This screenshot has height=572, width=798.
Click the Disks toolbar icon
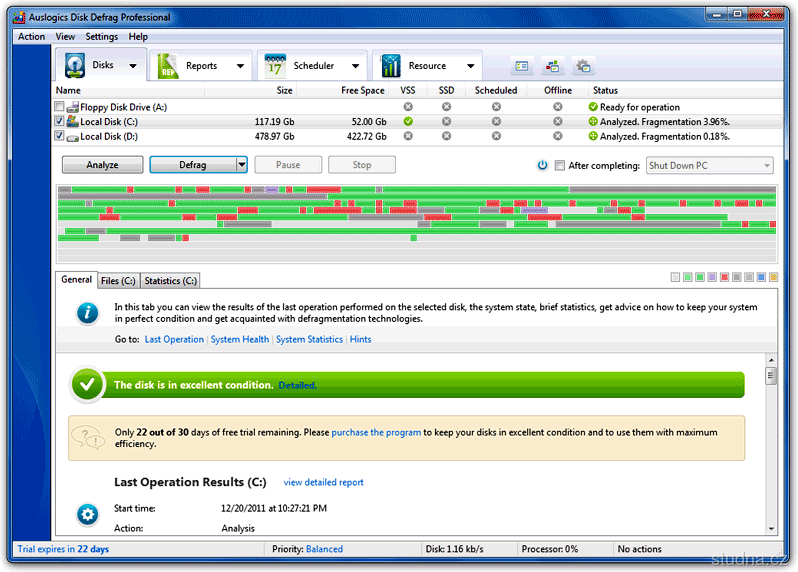click(75, 66)
